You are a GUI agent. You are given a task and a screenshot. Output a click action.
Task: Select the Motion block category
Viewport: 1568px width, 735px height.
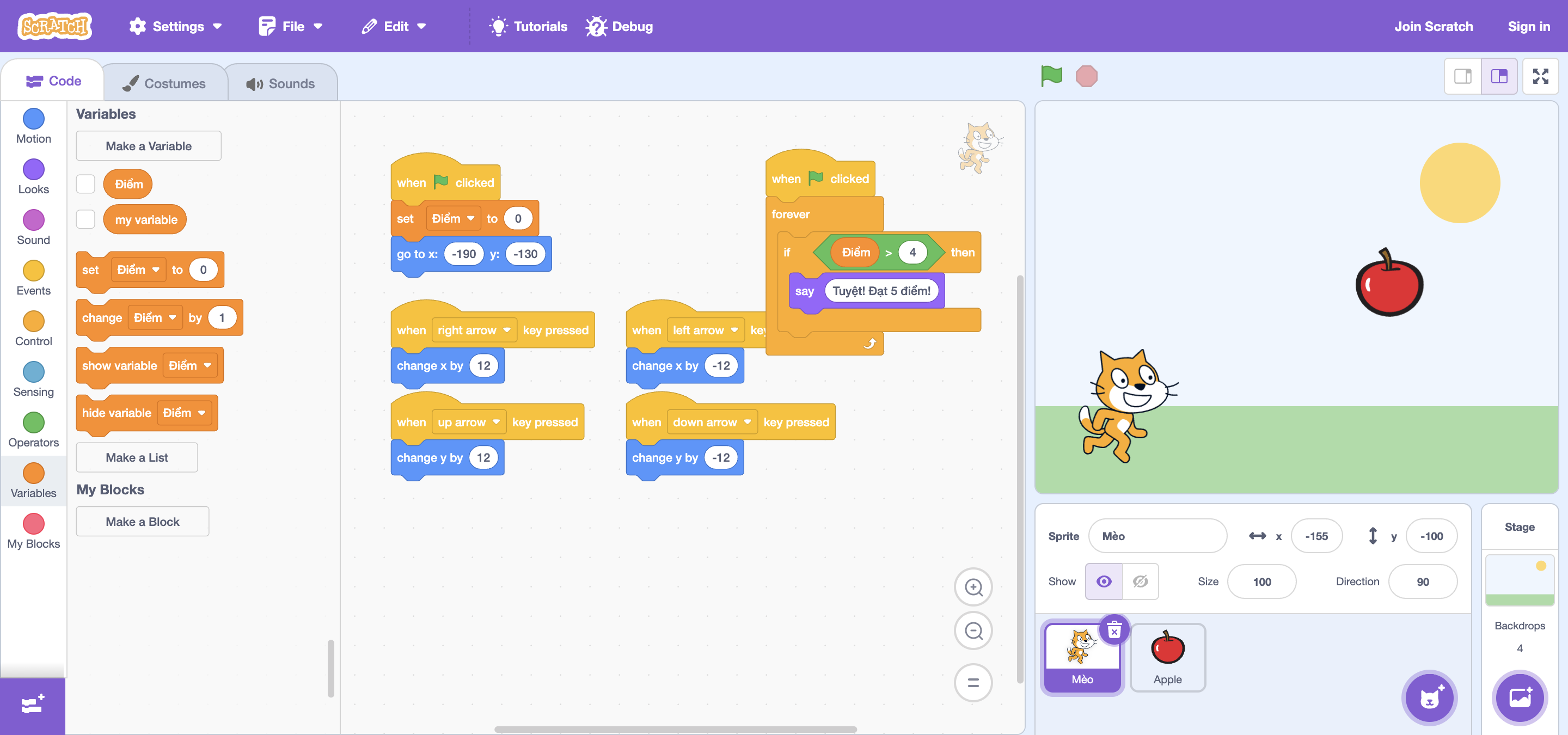[x=33, y=126]
